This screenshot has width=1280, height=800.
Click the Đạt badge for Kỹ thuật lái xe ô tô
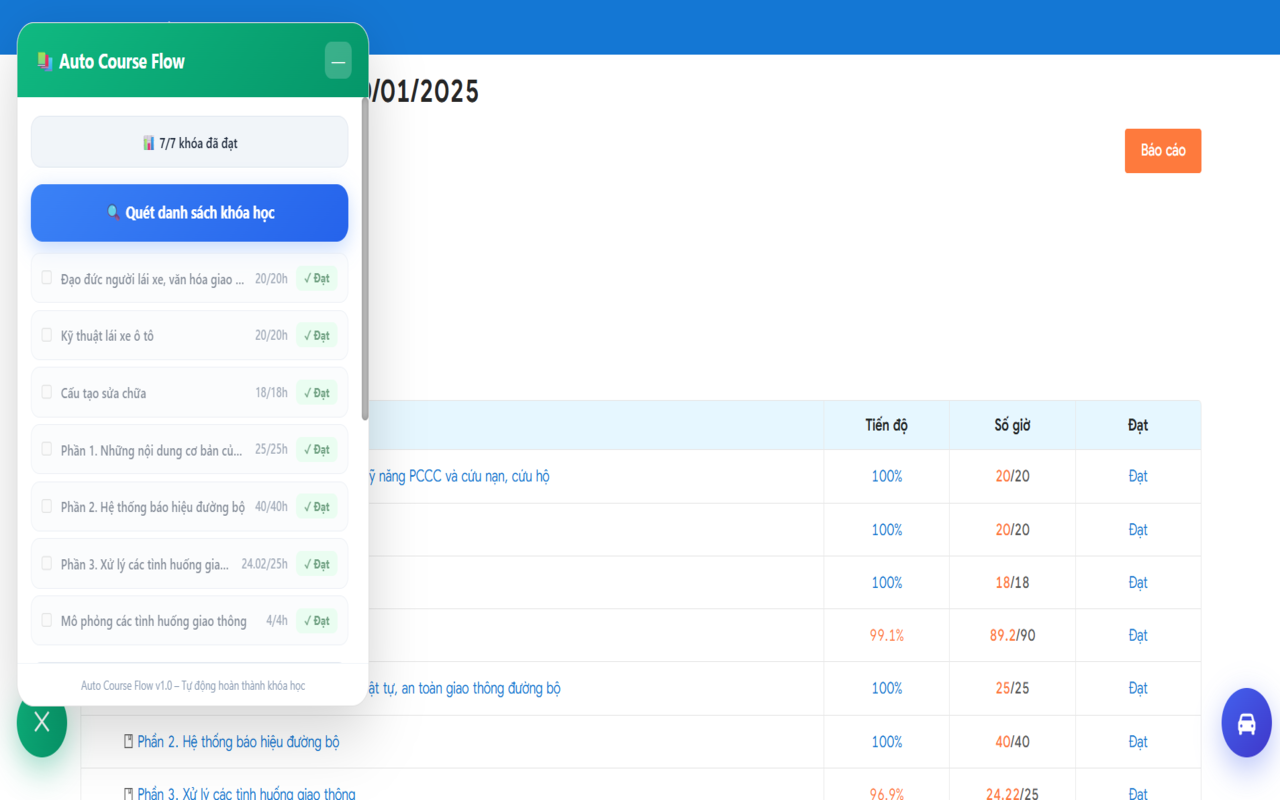[x=316, y=336]
